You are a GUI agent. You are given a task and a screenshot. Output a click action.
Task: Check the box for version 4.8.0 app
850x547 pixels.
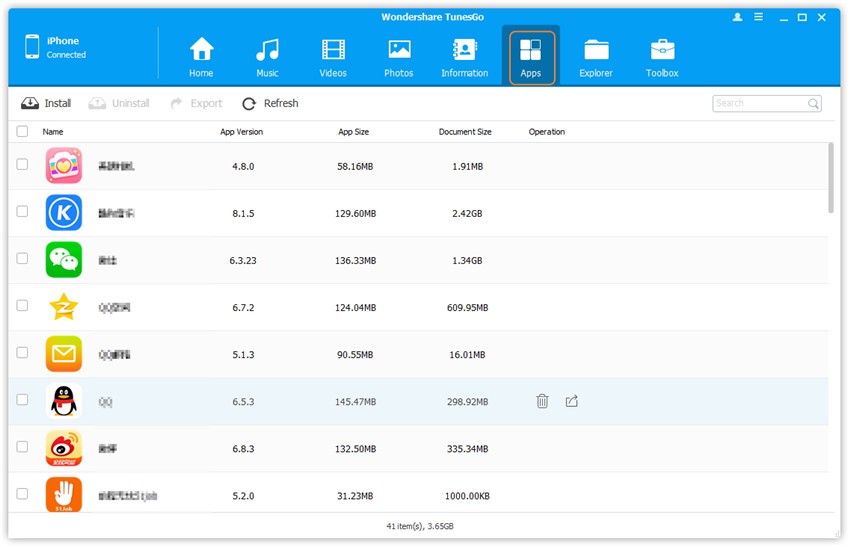tap(22, 164)
